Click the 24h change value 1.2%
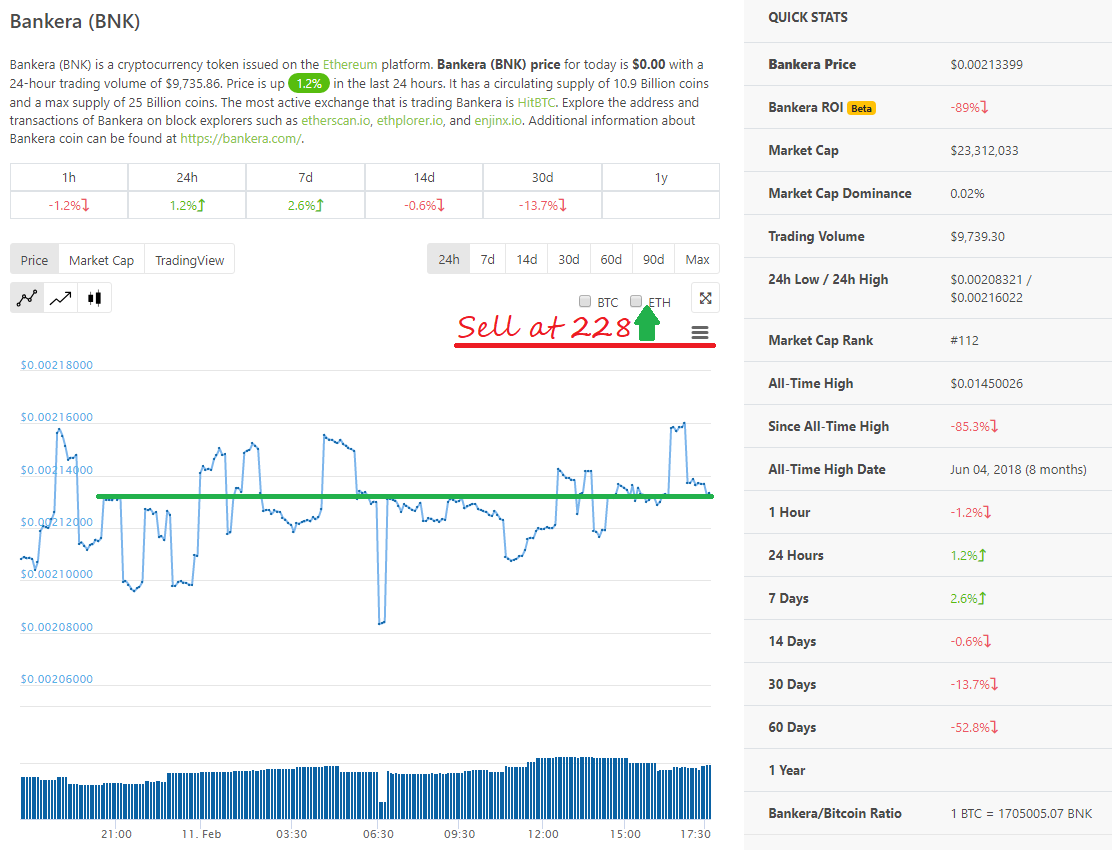 (x=187, y=206)
